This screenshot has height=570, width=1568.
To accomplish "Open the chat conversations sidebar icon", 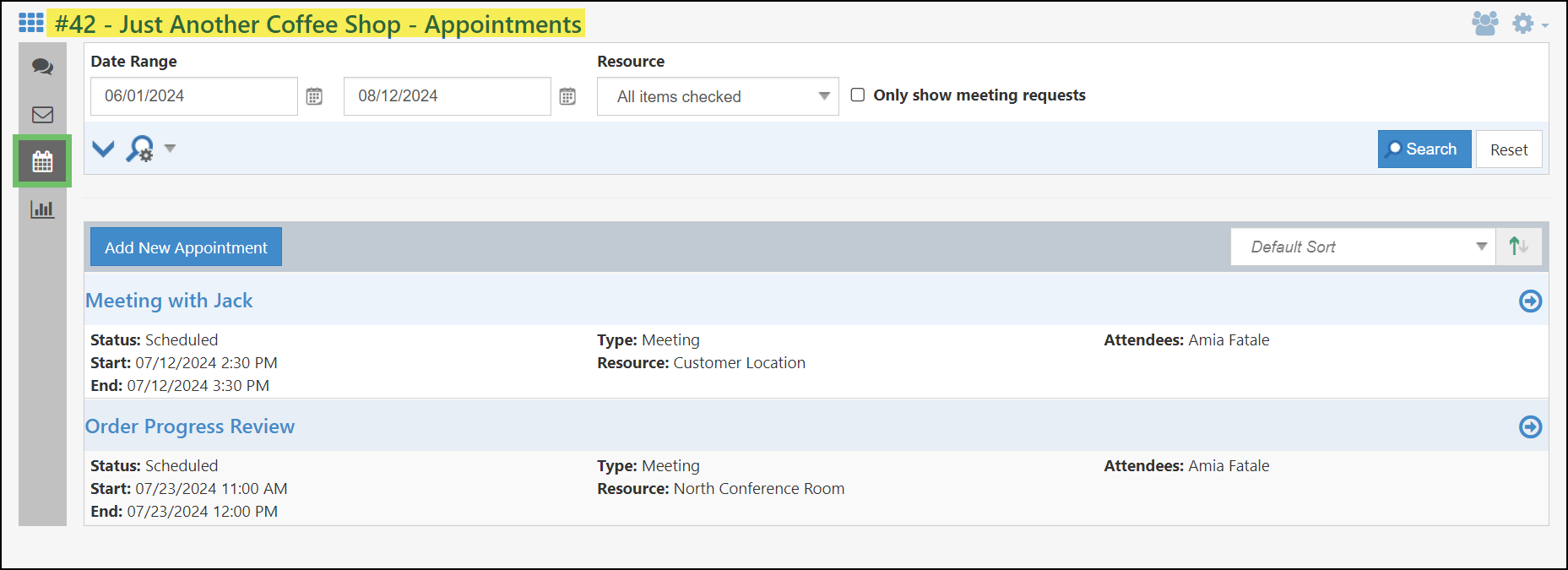I will pyautogui.click(x=42, y=67).
